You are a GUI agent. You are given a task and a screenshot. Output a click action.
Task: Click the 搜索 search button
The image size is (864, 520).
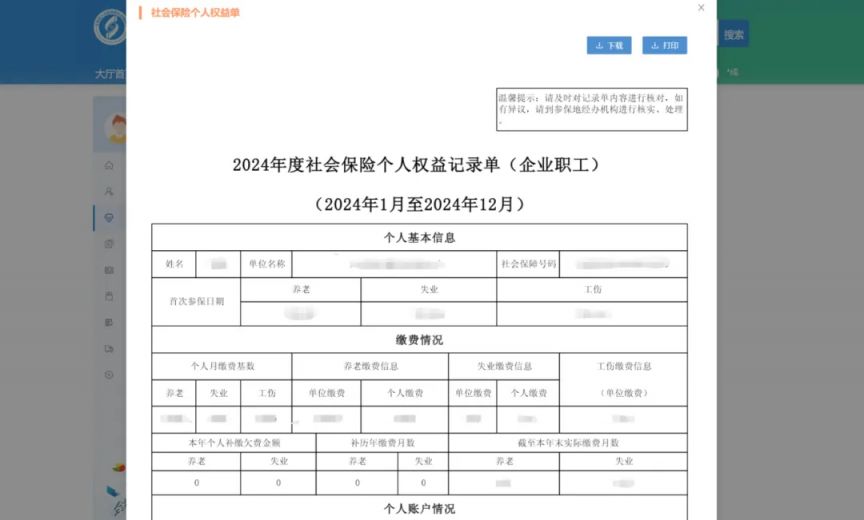click(x=734, y=34)
